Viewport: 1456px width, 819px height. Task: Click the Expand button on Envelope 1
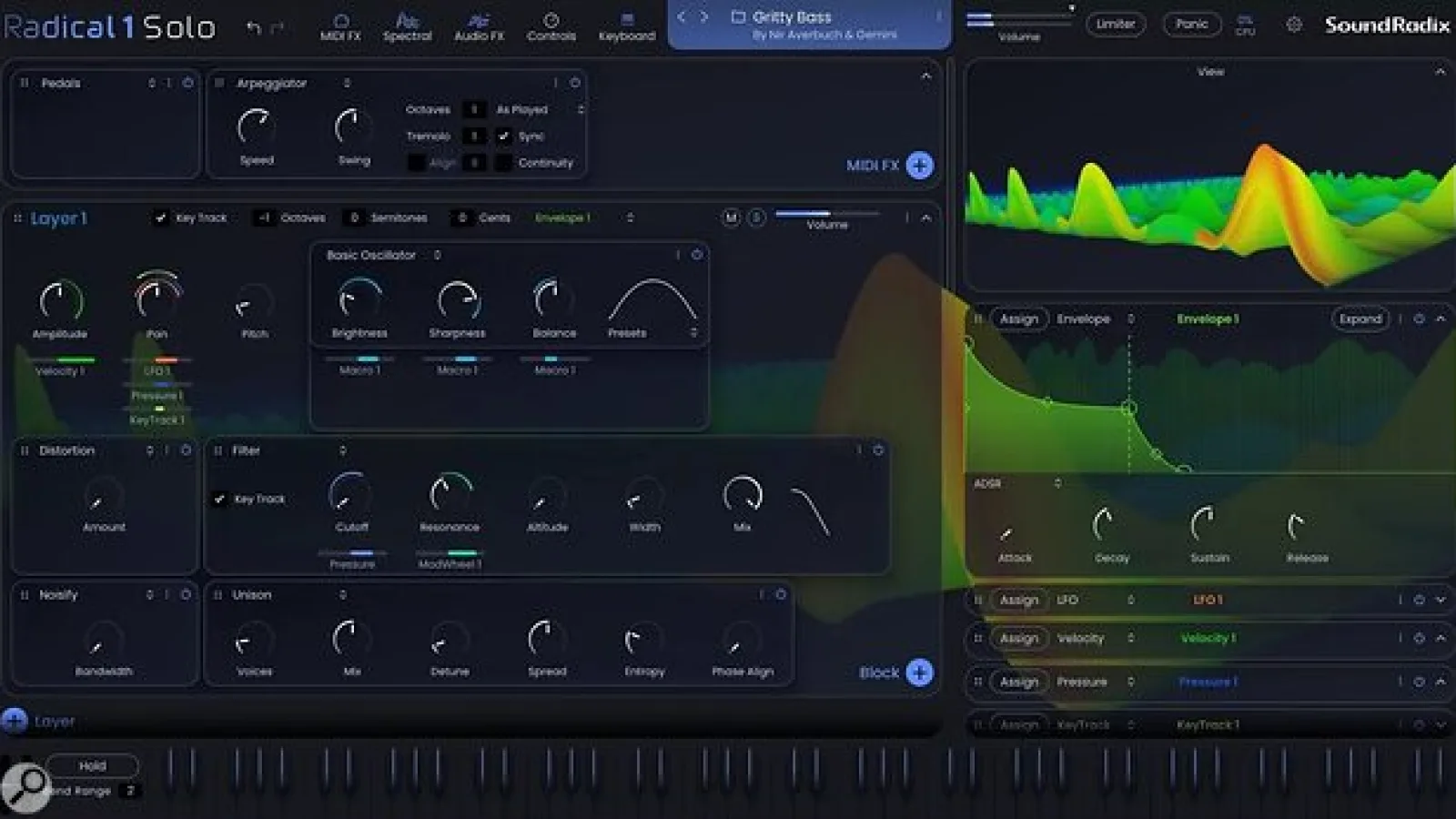[x=1360, y=318]
